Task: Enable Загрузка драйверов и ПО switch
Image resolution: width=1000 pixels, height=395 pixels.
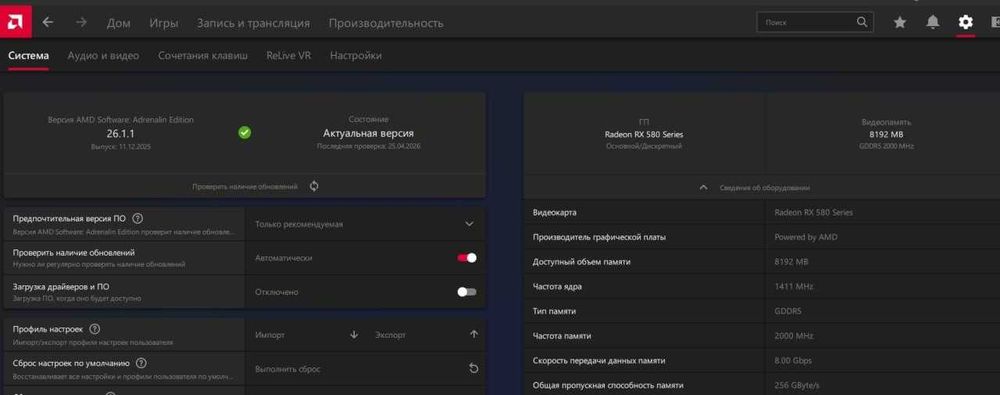Action: coord(467,292)
